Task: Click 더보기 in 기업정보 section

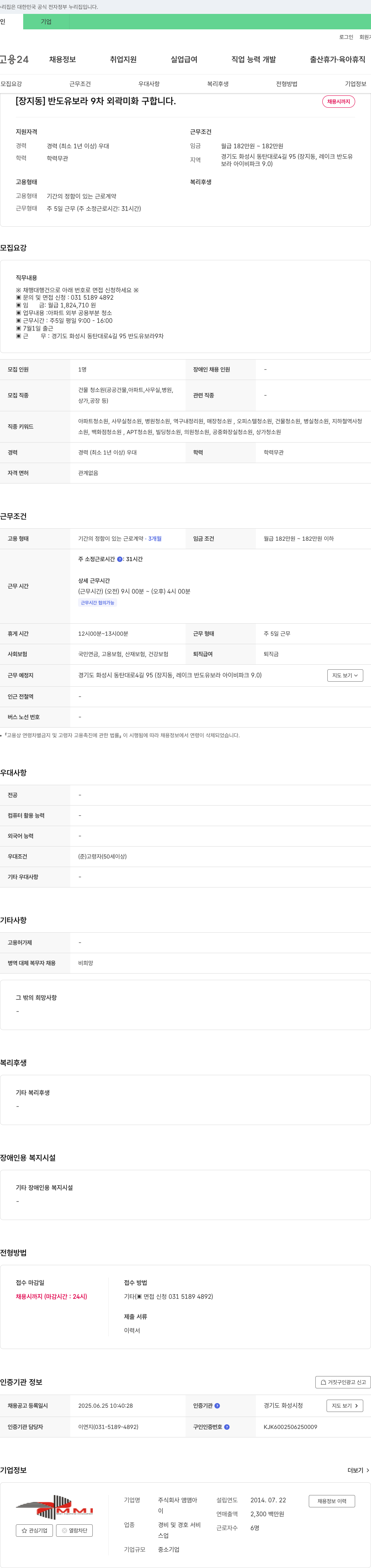Action: pyautogui.click(x=358, y=1471)
